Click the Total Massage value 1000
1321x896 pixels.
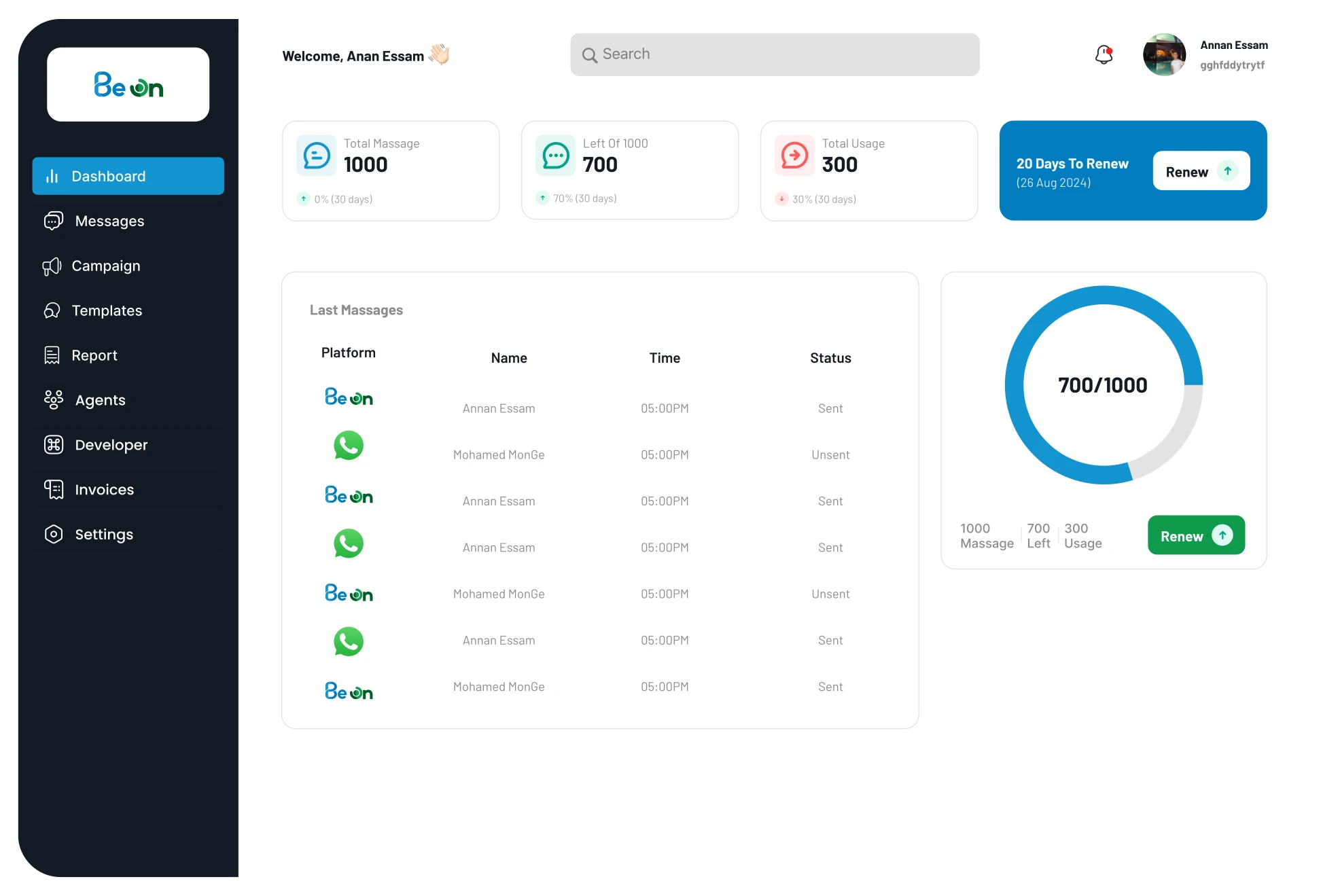pos(366,164)
